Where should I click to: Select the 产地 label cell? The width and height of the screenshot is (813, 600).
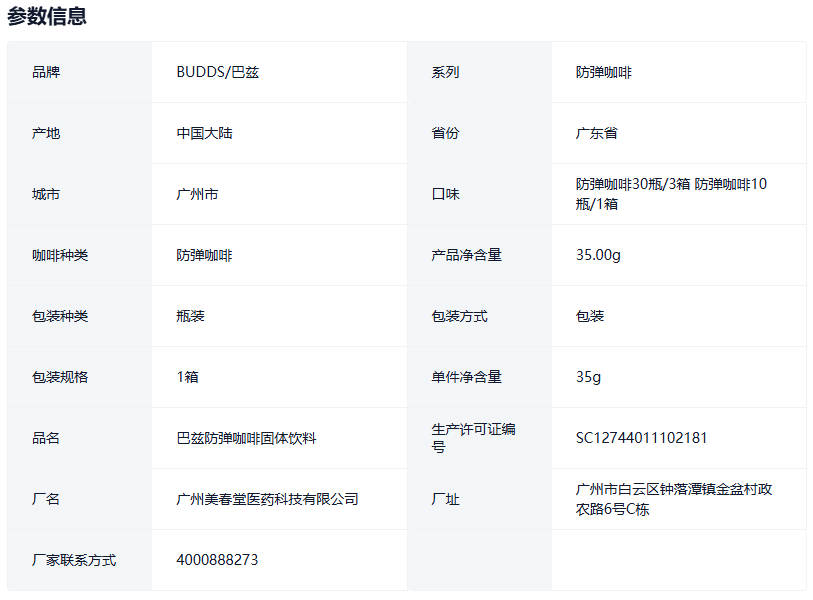point(79,133)
